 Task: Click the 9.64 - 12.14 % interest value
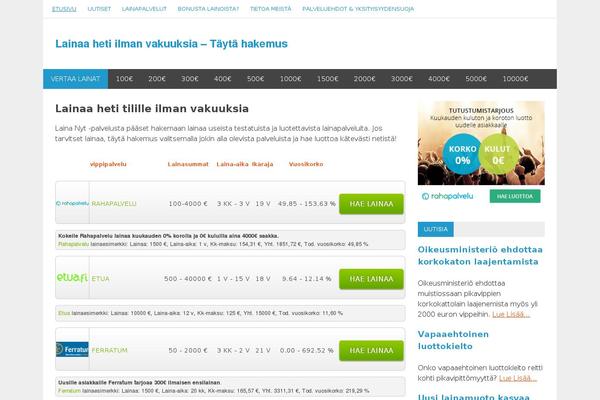[307, 279]
